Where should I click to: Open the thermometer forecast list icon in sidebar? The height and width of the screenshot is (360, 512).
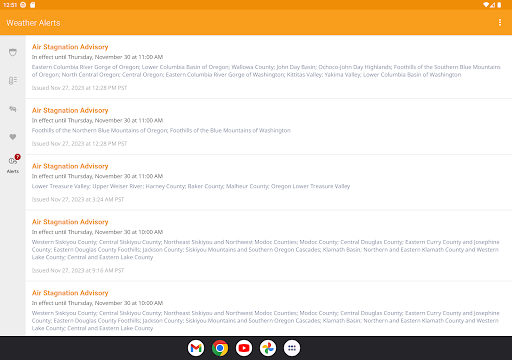13,80
